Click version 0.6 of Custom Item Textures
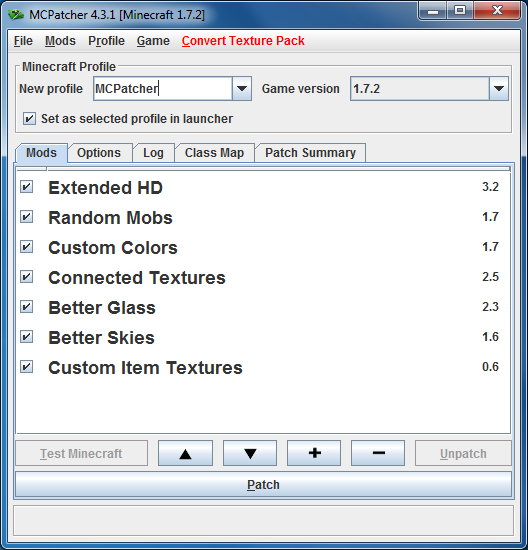 pyautogui.click(x=490, y=367)
